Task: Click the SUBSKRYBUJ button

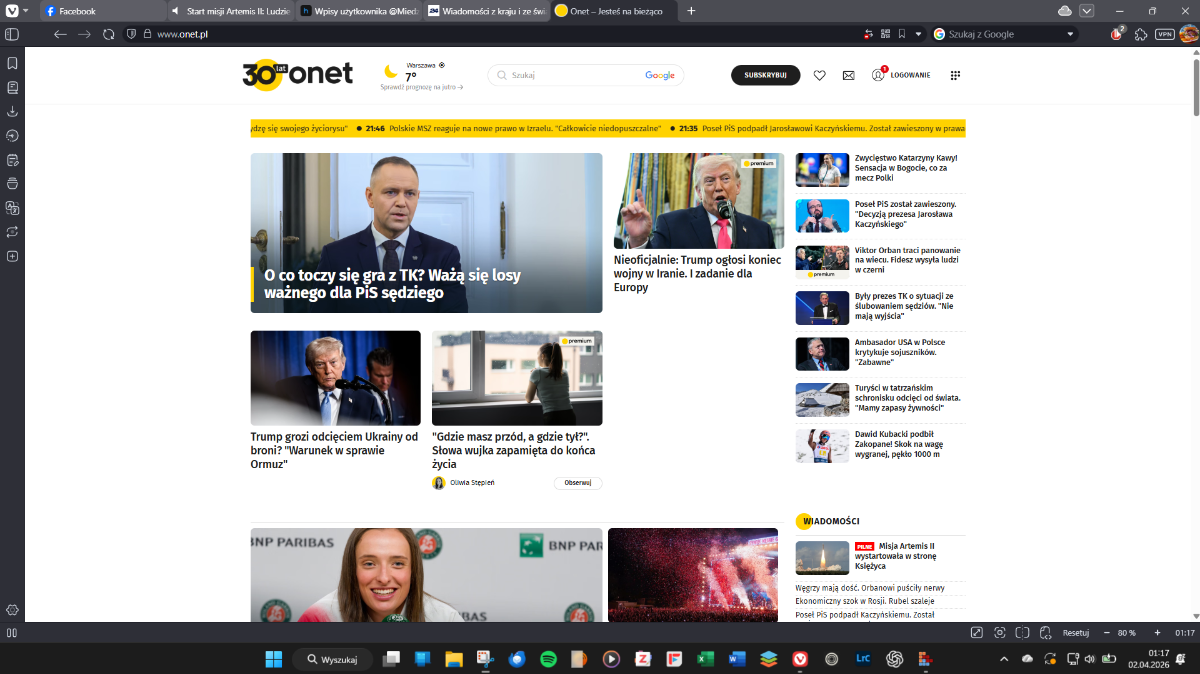Action: [x=765, y=75]
